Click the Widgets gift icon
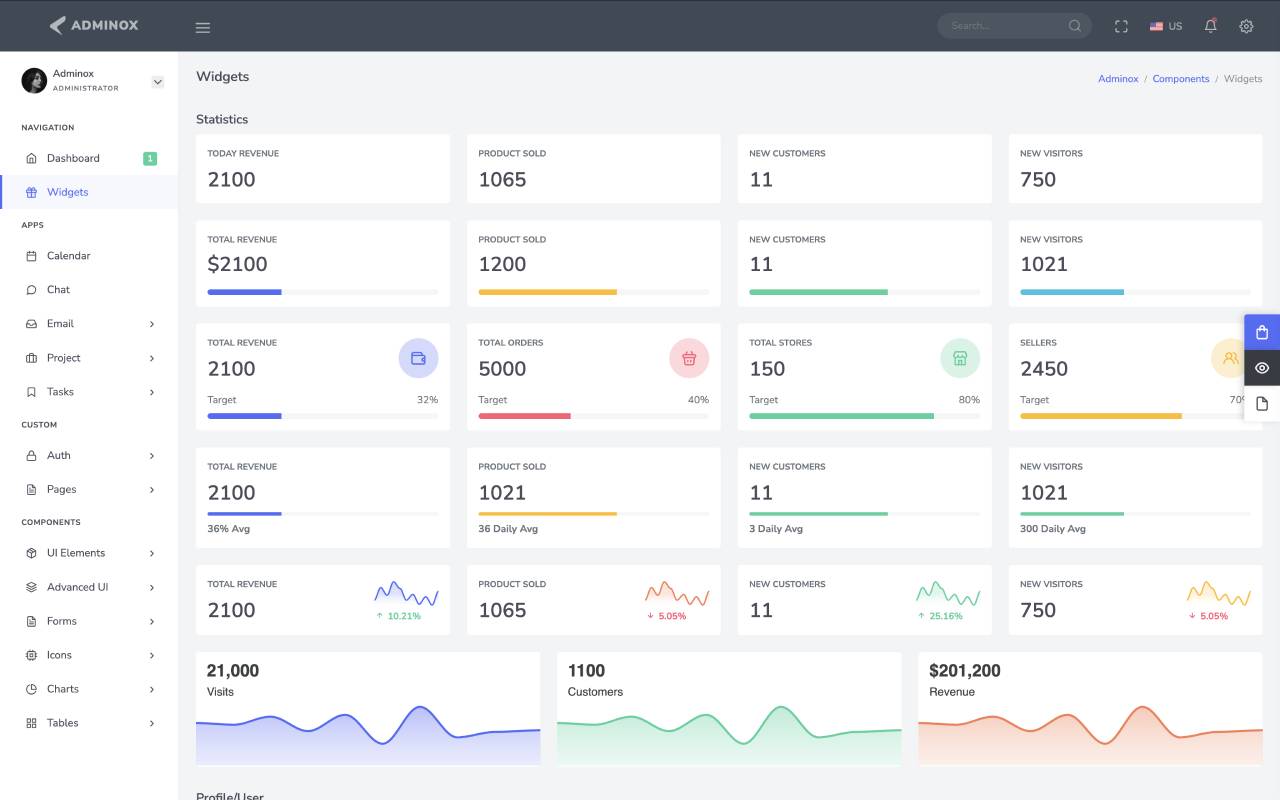The height and width of the screenshot is (800, 1280). coord(31,192)
